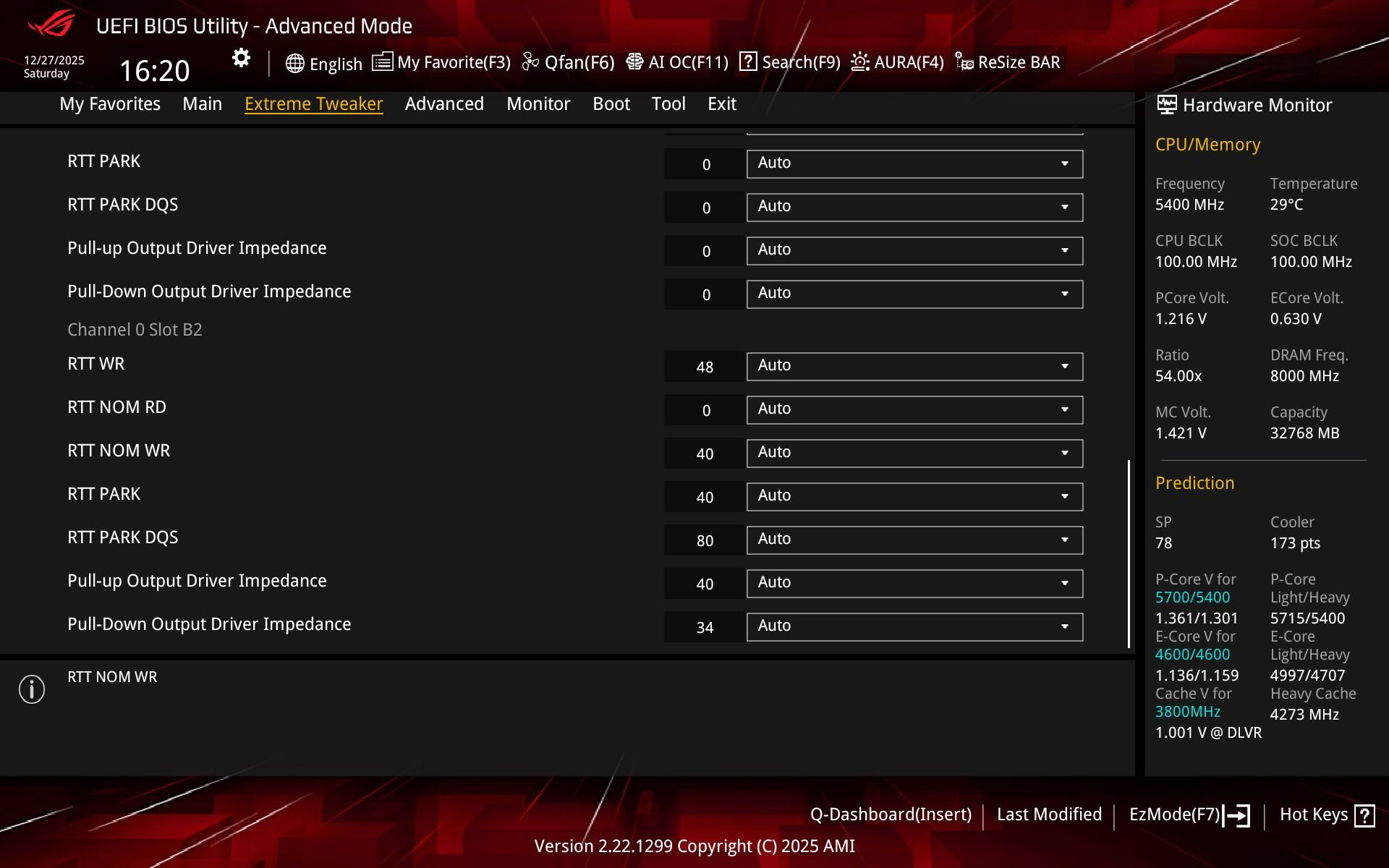Expand Slot B2 RTT WR Auto dropdown
The image size is (1389, 868).
[x=914, y=366]
